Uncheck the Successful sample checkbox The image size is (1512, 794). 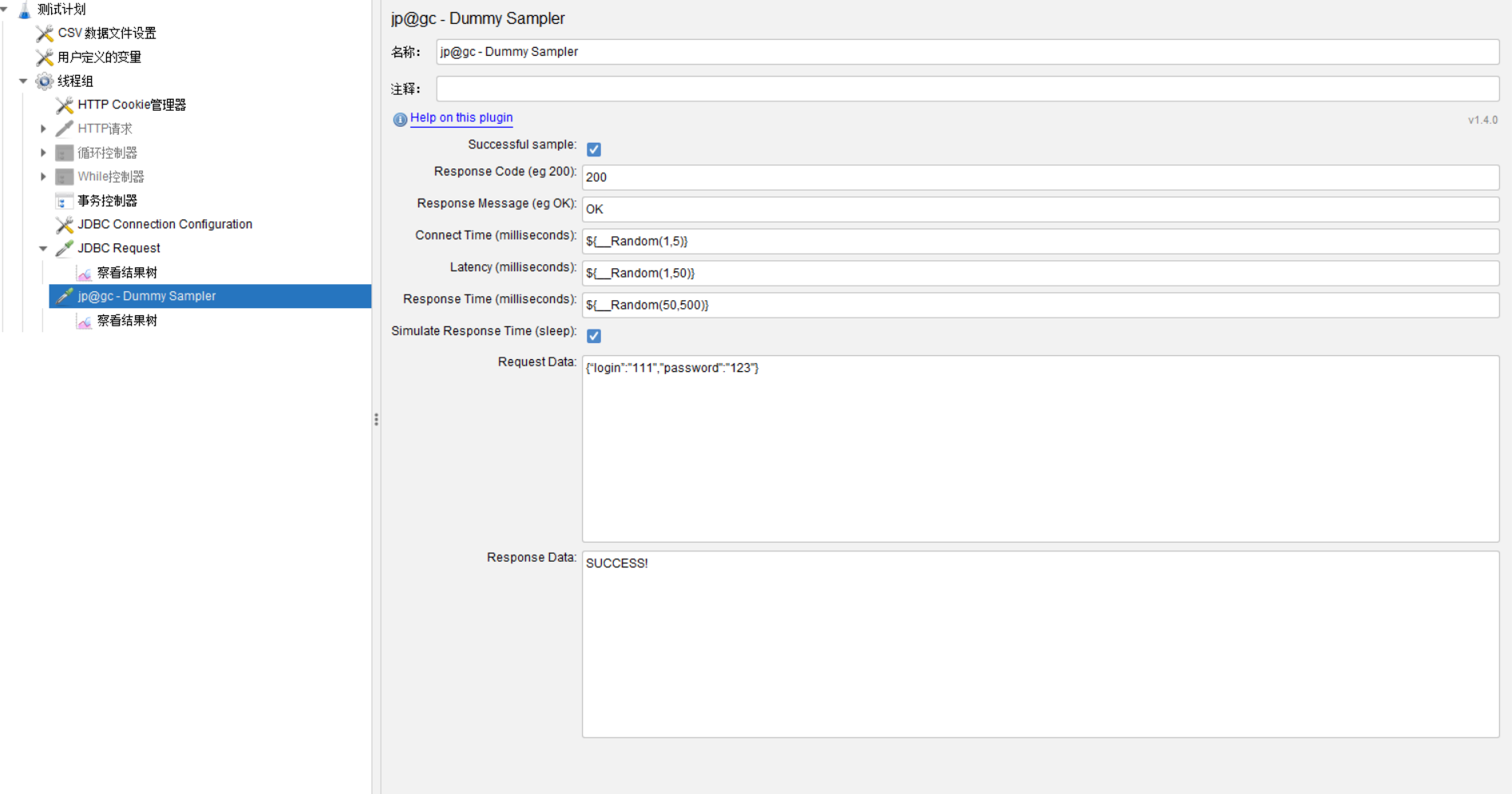click(594, 149)
